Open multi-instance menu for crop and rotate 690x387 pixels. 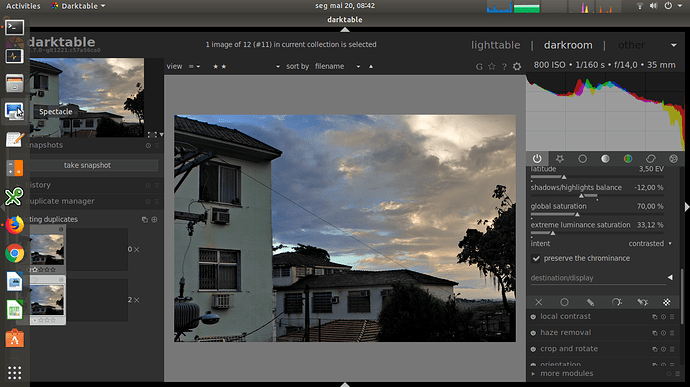(x=655, y=349)
